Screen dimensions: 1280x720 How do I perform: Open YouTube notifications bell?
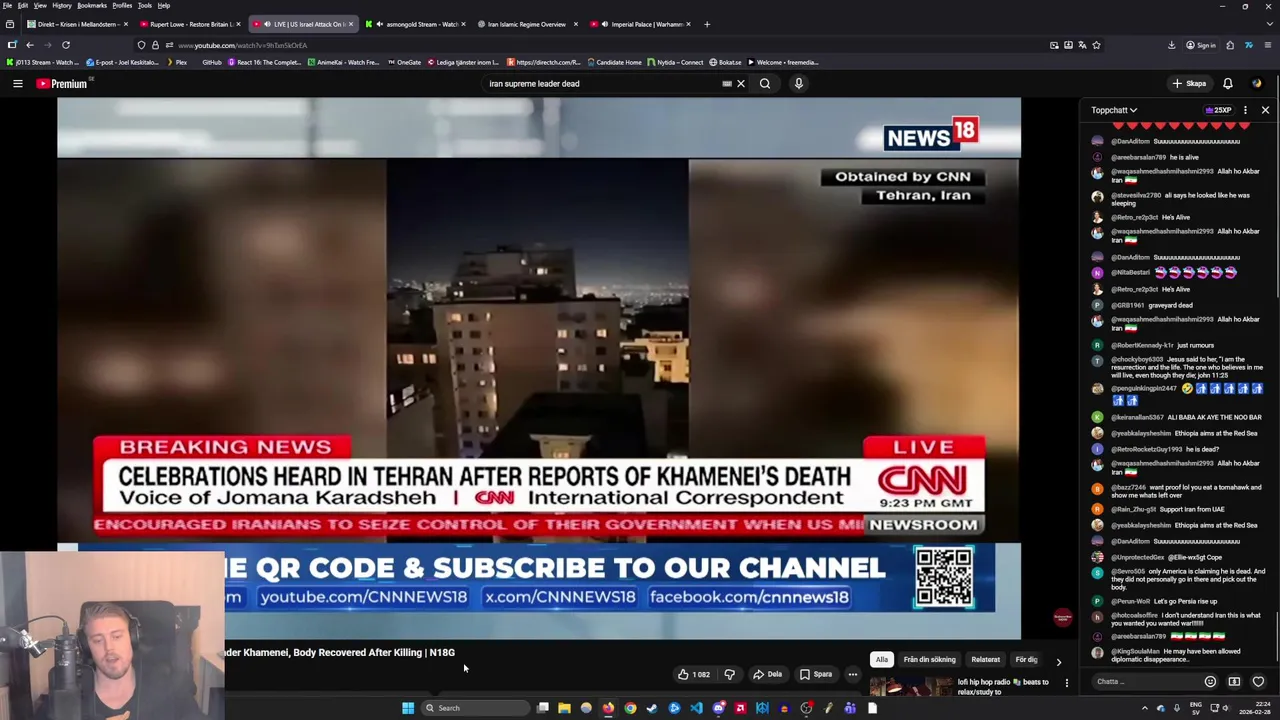coord(1228,84)
